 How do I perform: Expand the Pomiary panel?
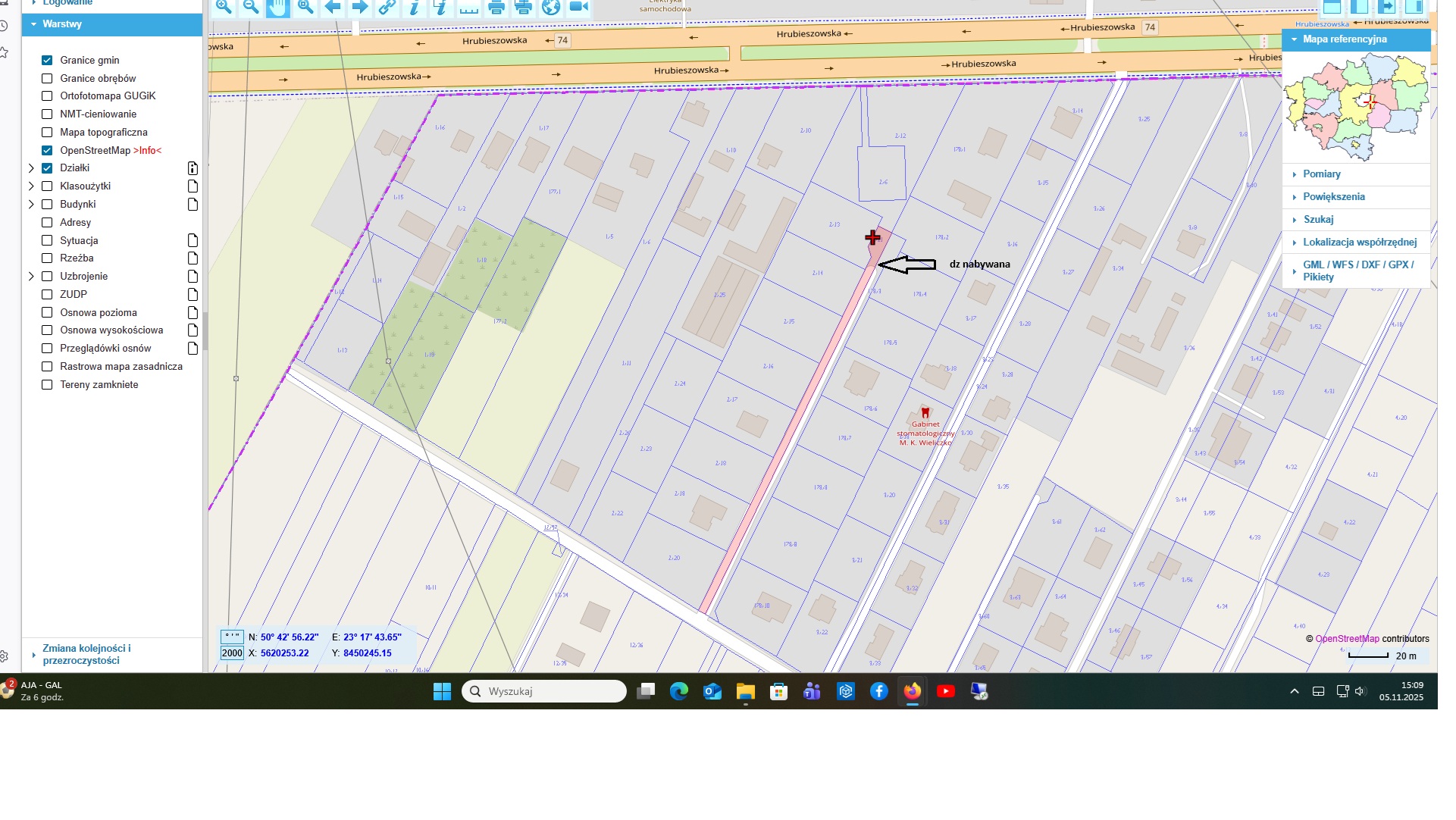tap(1321, 174)
